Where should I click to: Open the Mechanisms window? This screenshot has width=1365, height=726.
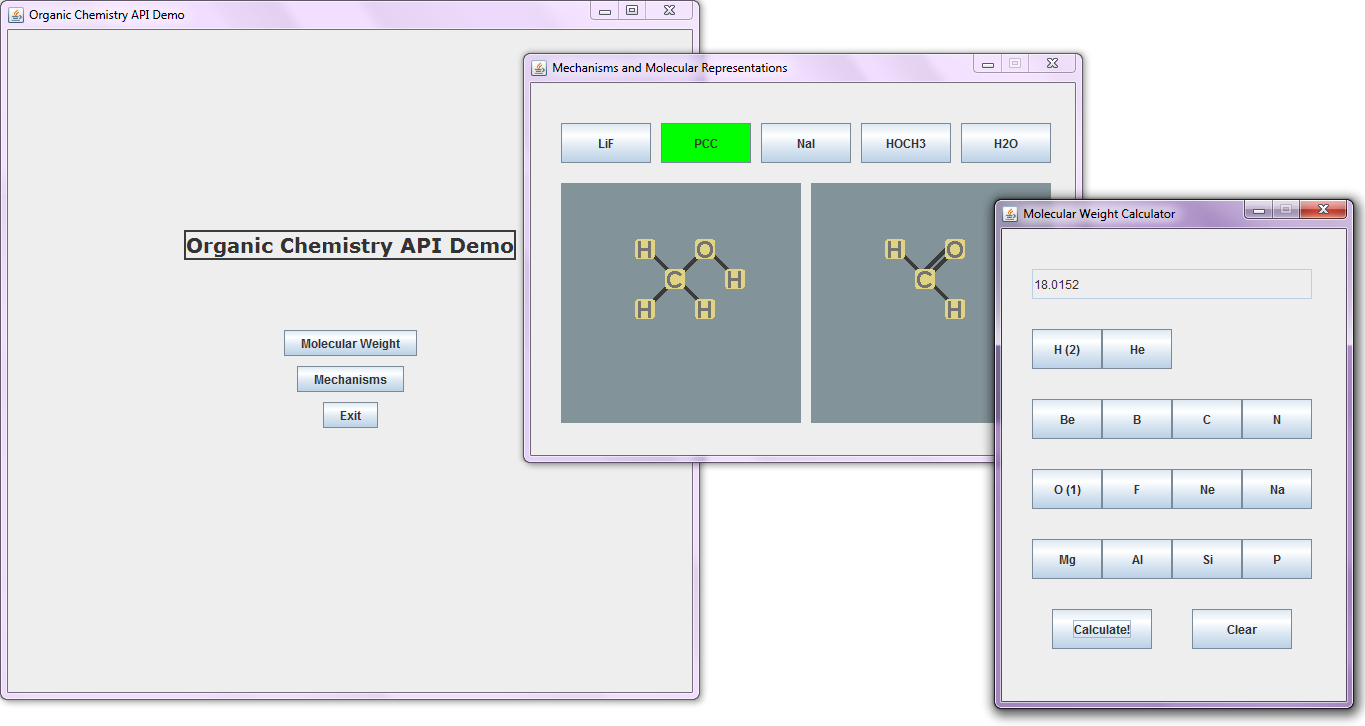pos(350,379)
